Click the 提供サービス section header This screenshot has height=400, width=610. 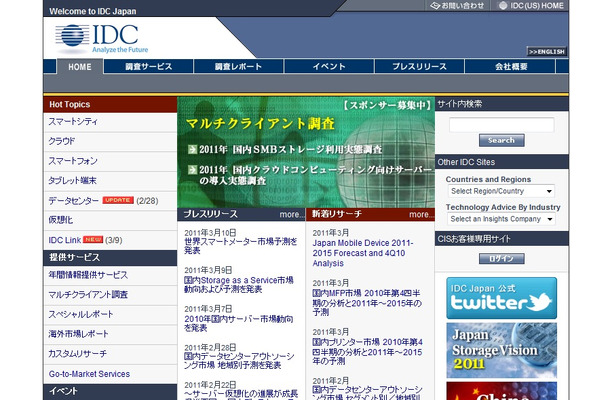pos(110,258)
